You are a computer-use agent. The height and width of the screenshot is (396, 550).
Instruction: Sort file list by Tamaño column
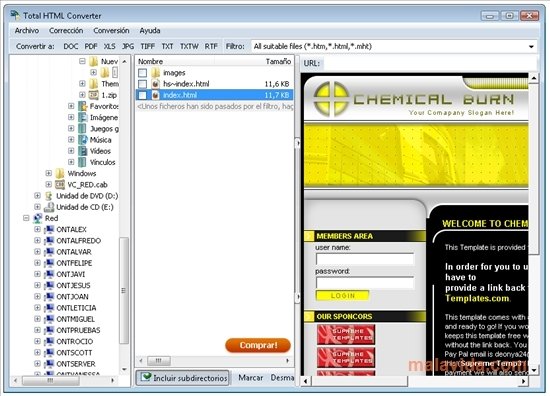coord(278,61)
